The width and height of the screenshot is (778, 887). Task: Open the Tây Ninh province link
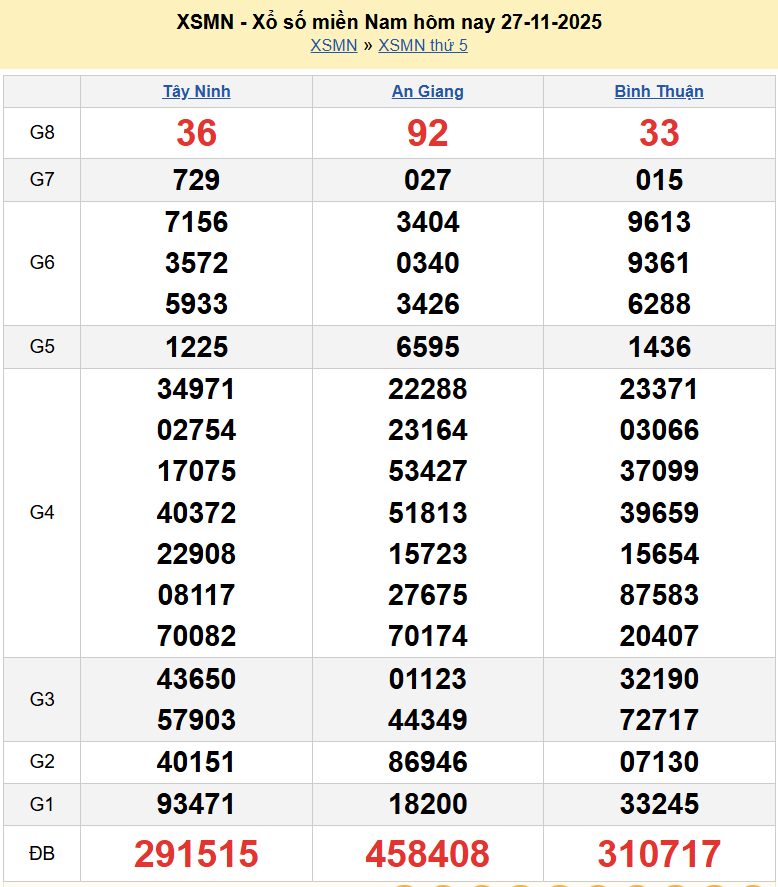coord(196,91)
